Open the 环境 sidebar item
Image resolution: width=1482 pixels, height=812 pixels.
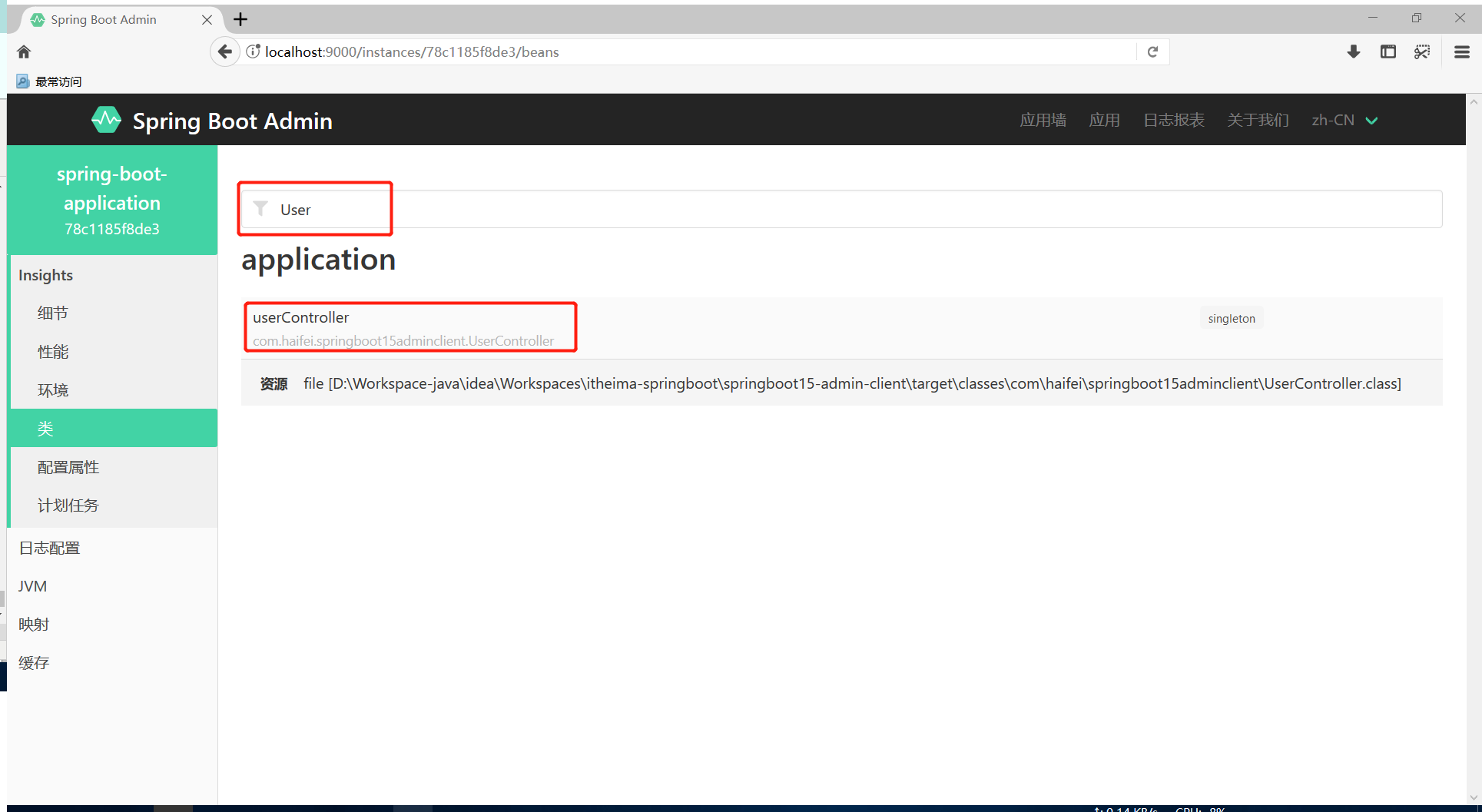coord(114,389)
